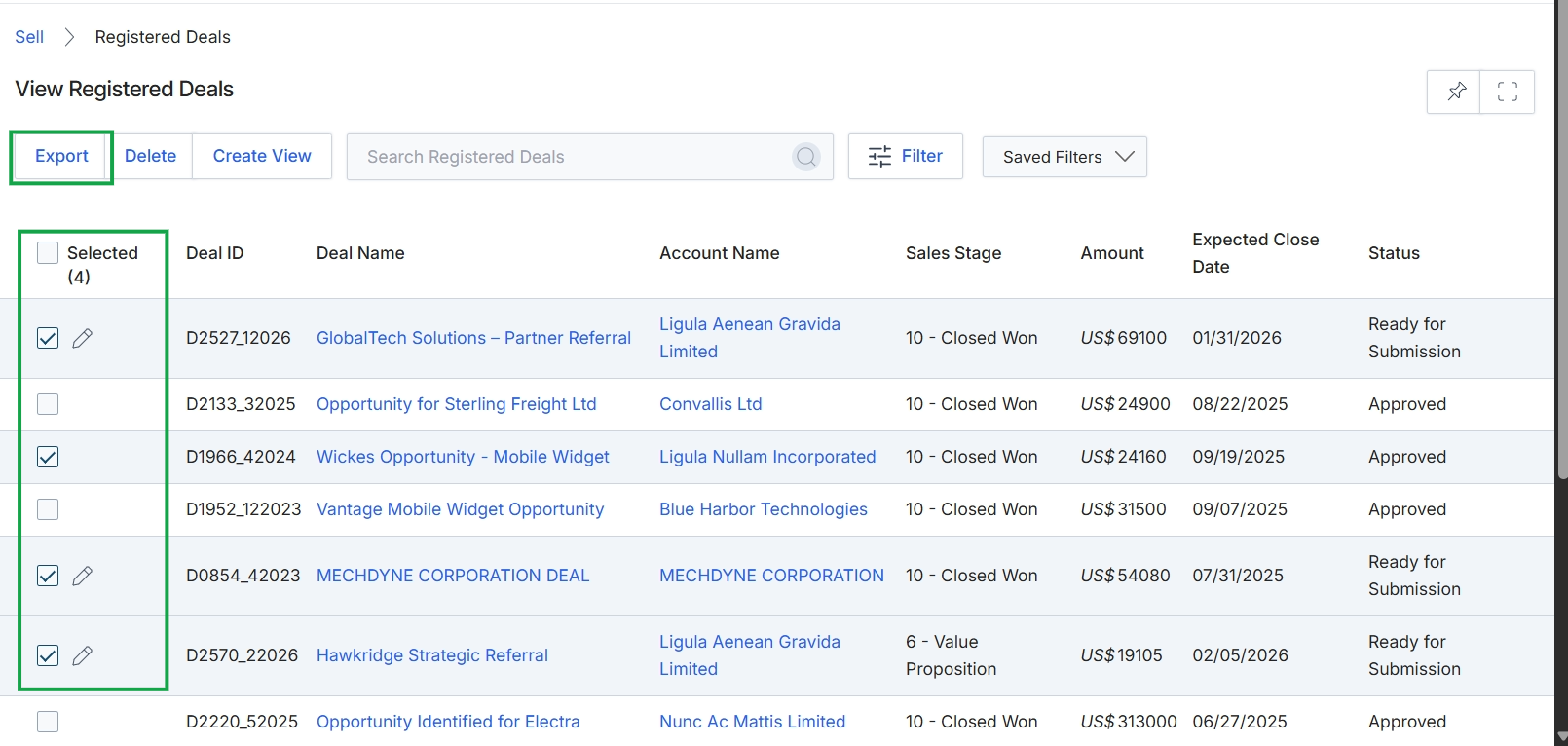
Task: Check the Opportunity Identified for Electra checkbox
Action: [x=48, y=722]
